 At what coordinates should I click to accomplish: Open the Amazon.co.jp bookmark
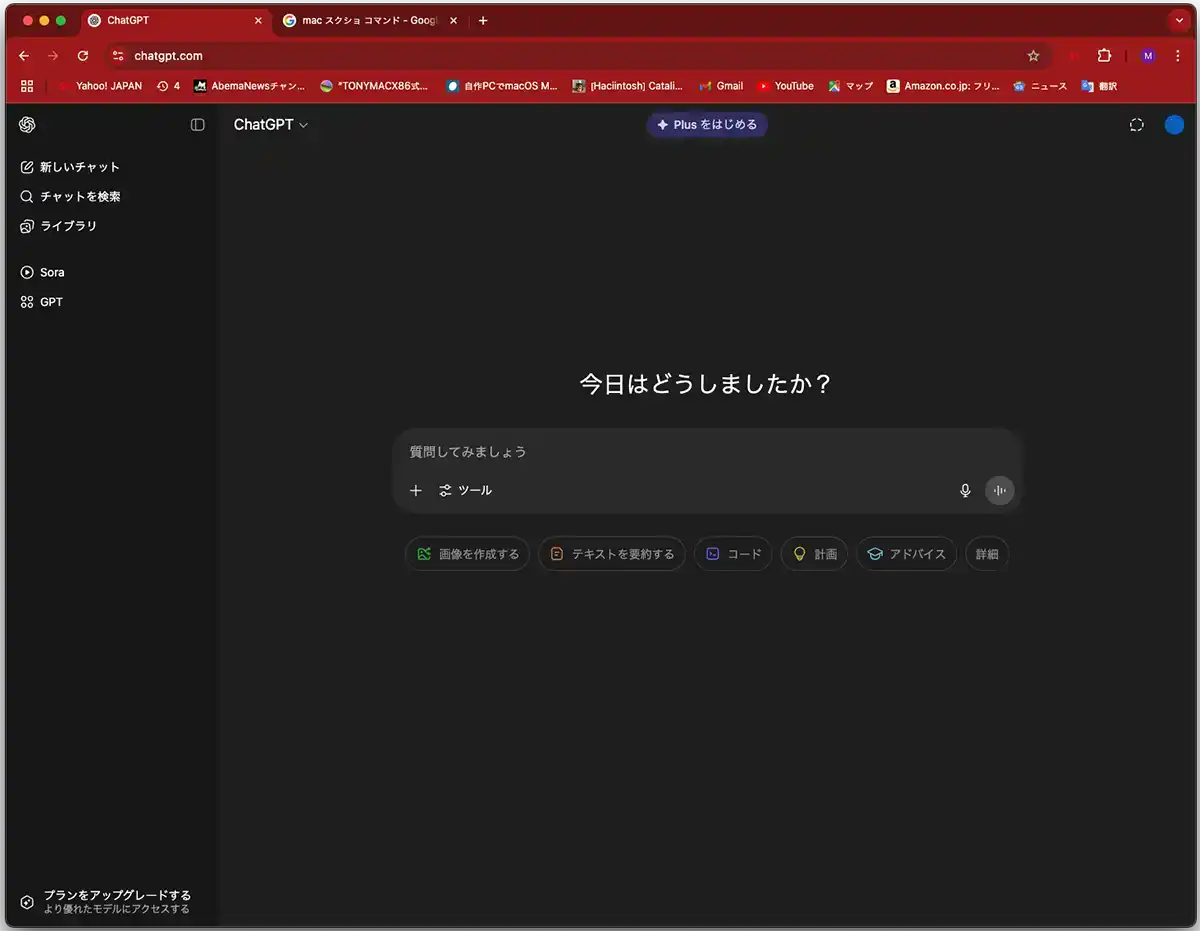click(x=943, y=86)
